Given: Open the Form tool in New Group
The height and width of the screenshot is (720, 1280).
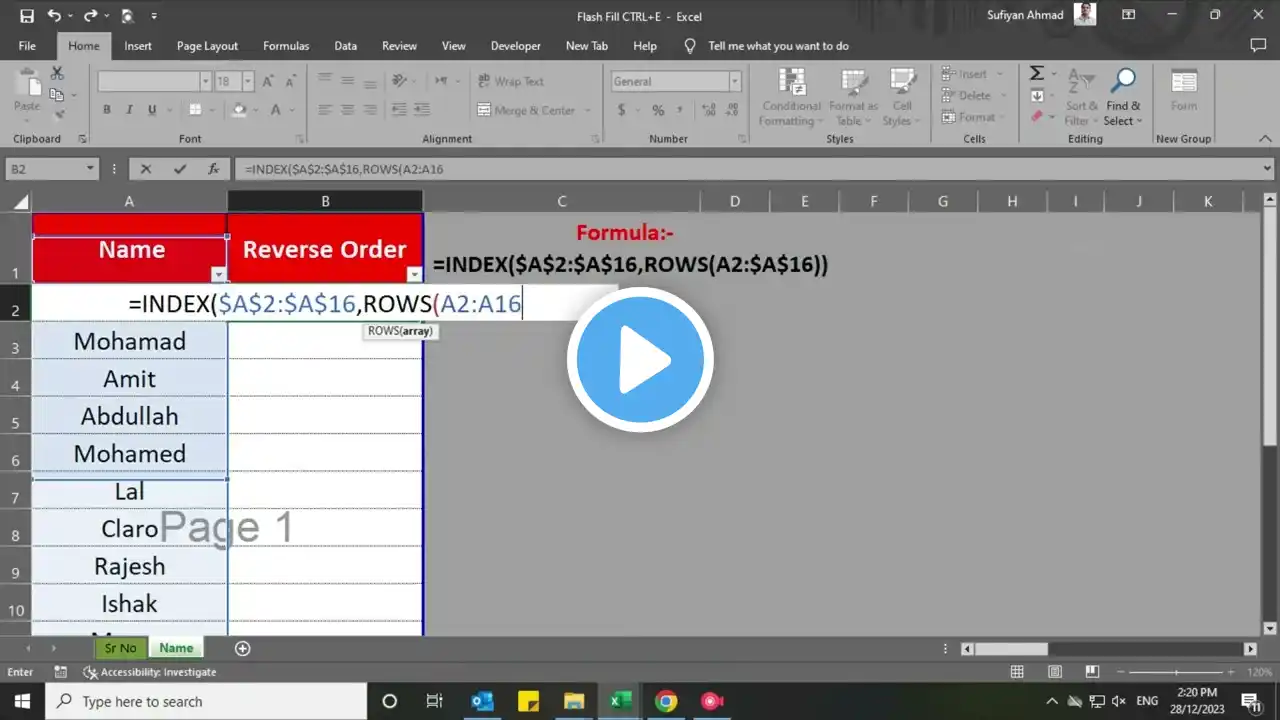Looking at the screenshot, I should coord(1184,91).
